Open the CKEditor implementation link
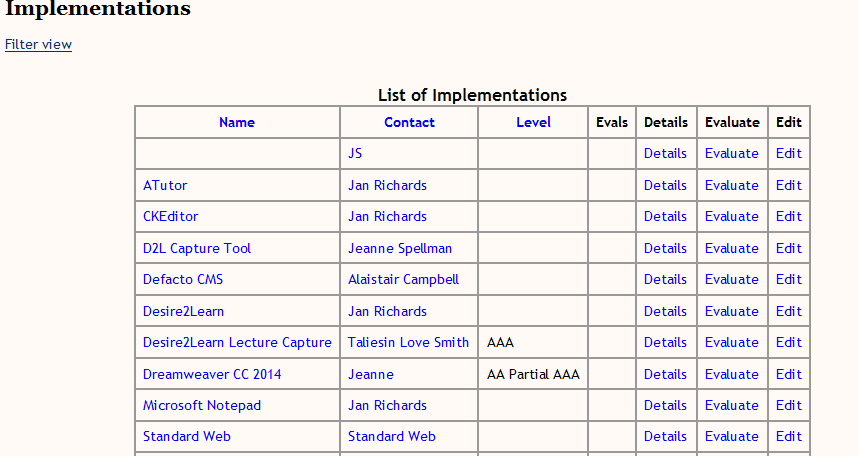Screen dimensions: 859x456 [171, 216]
